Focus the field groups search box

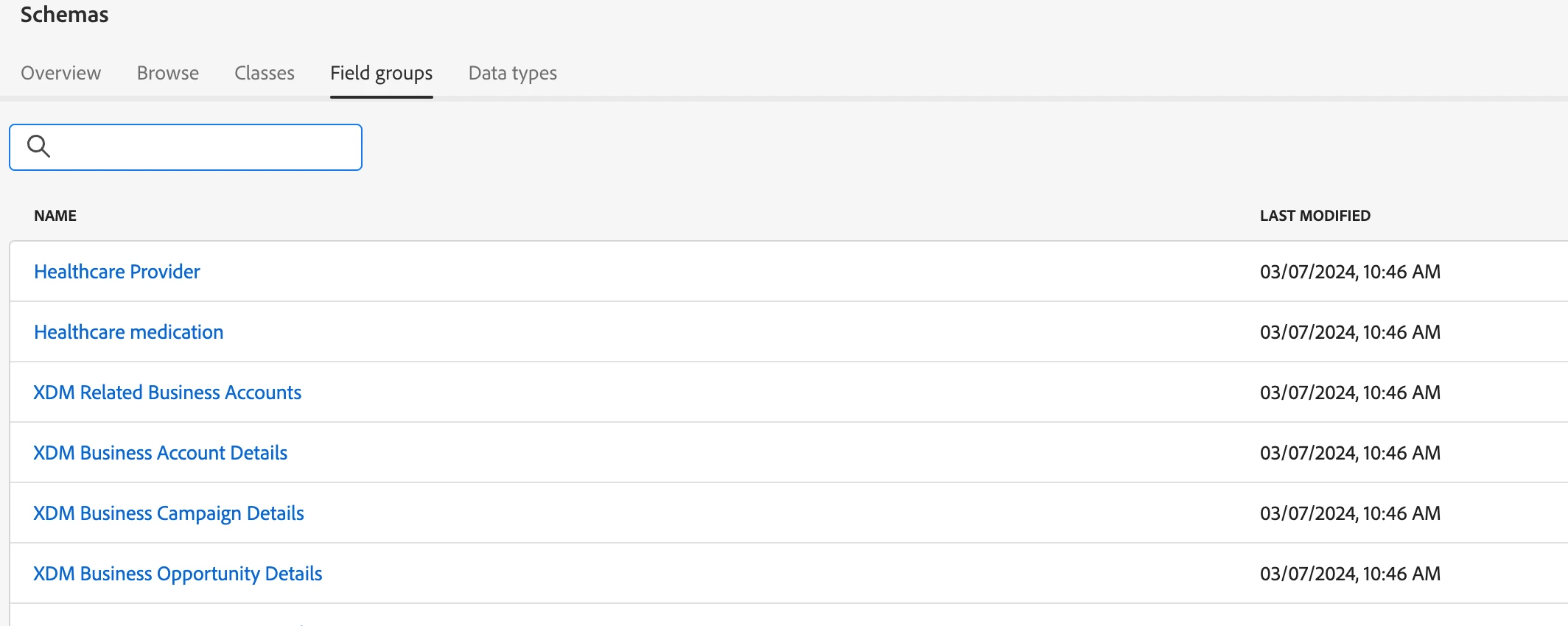pos(206,147)
